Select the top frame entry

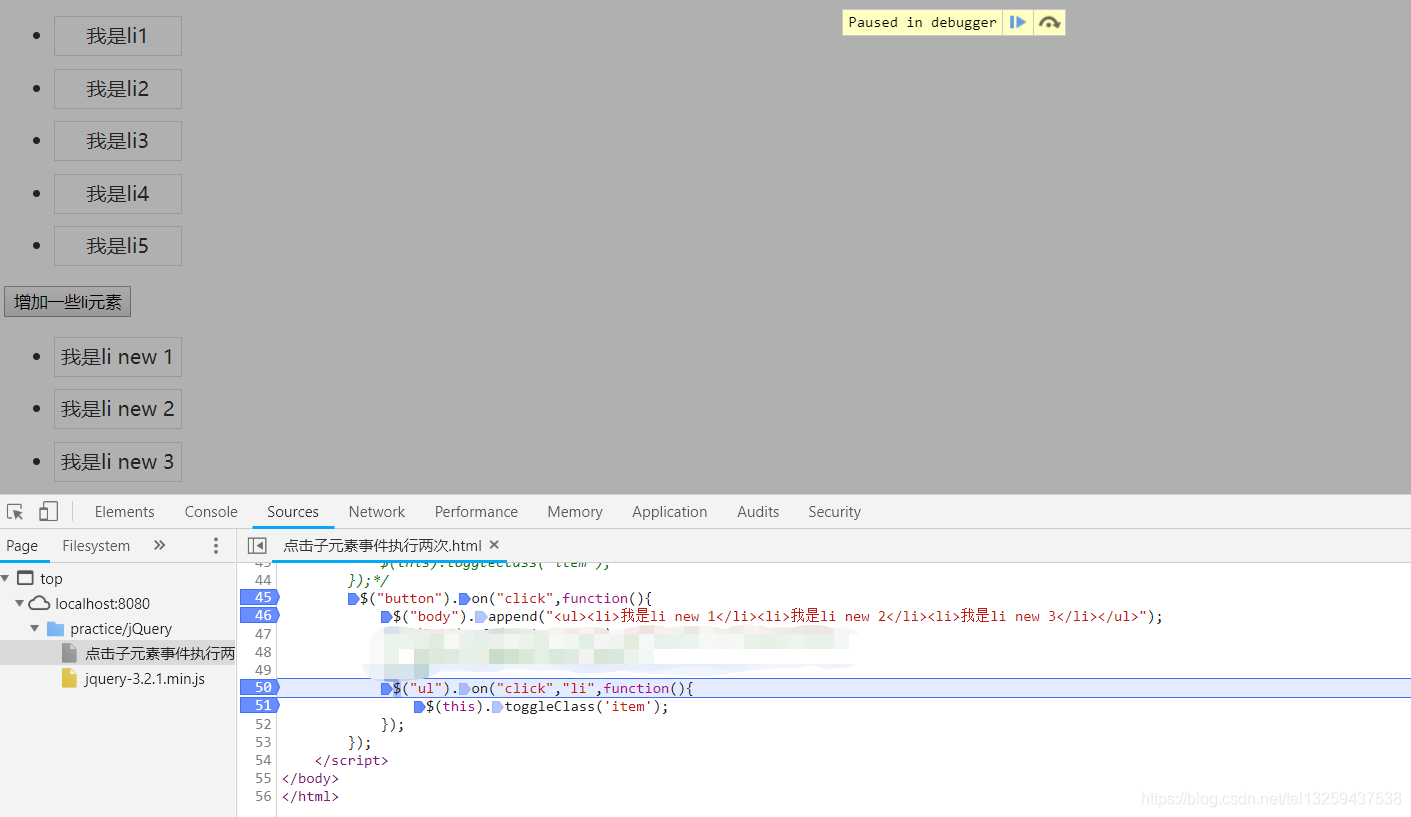[x=51, y=578]
